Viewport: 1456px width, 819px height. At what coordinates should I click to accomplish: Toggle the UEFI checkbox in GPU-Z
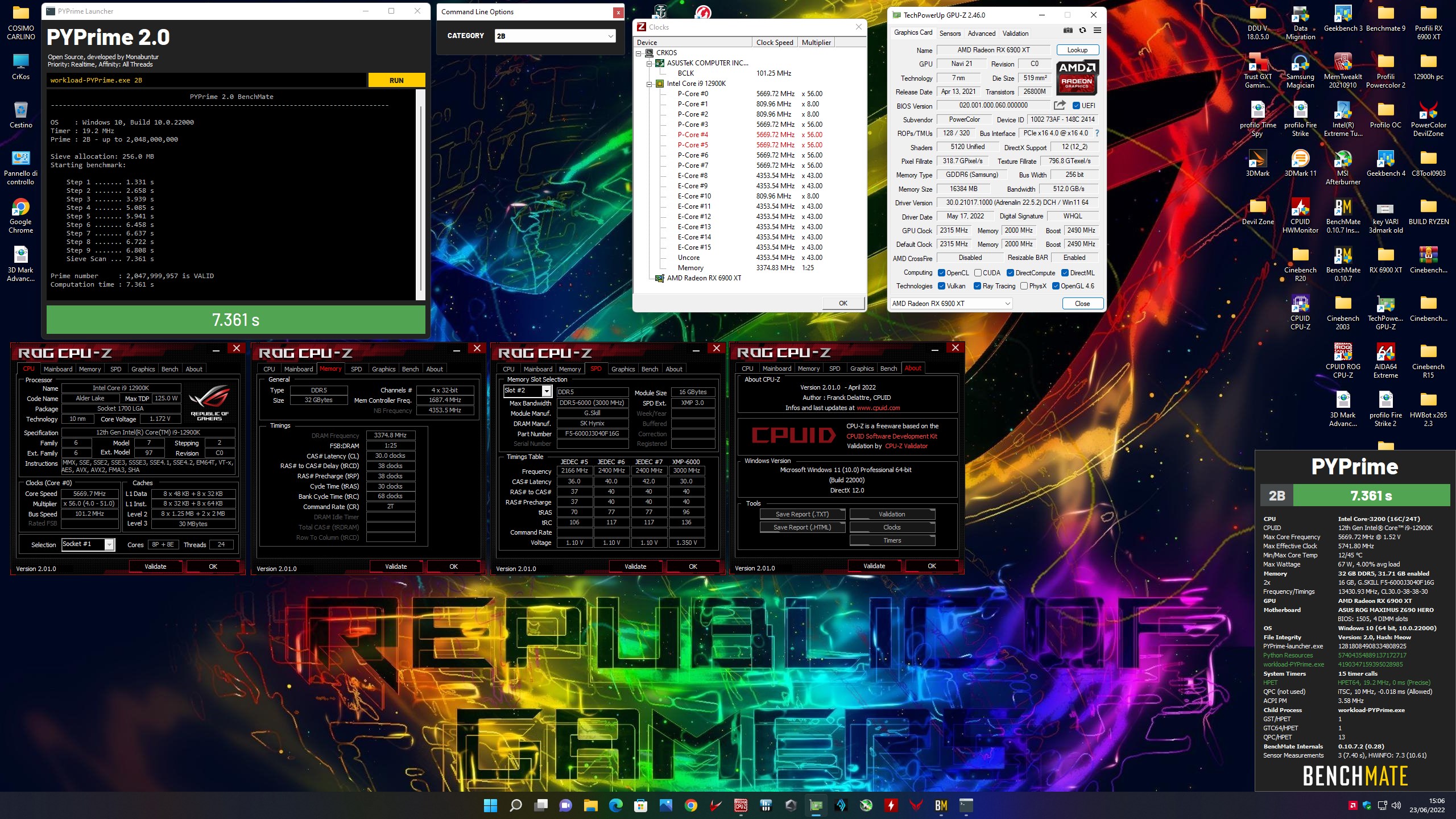[x=1076, y=105]
